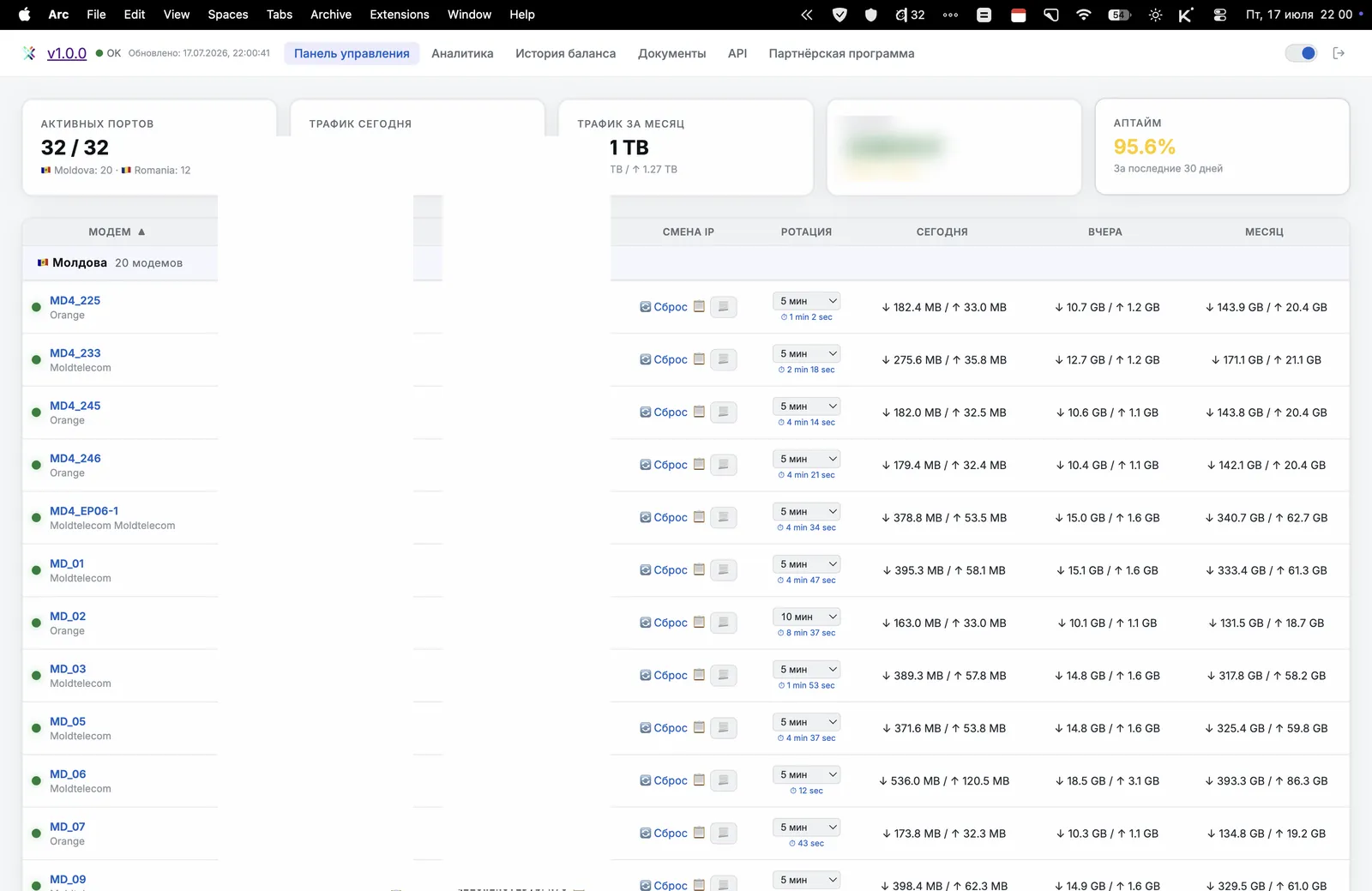Open История баланса tab
The height and width of the screenshot is (891, 1372).
(x=566, y=53)
